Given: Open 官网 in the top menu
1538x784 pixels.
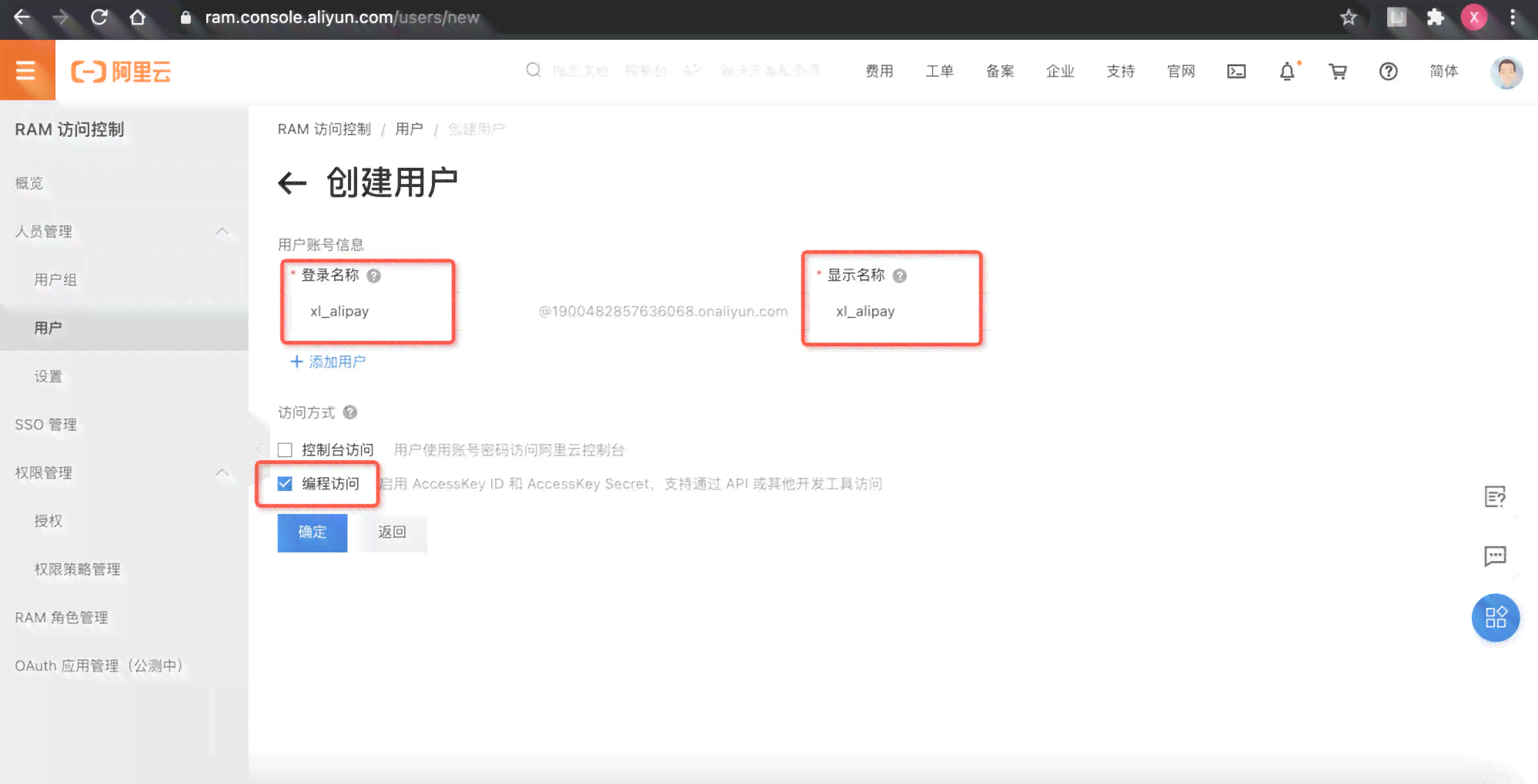Looking at the screenshot, I should point(1181,71).
